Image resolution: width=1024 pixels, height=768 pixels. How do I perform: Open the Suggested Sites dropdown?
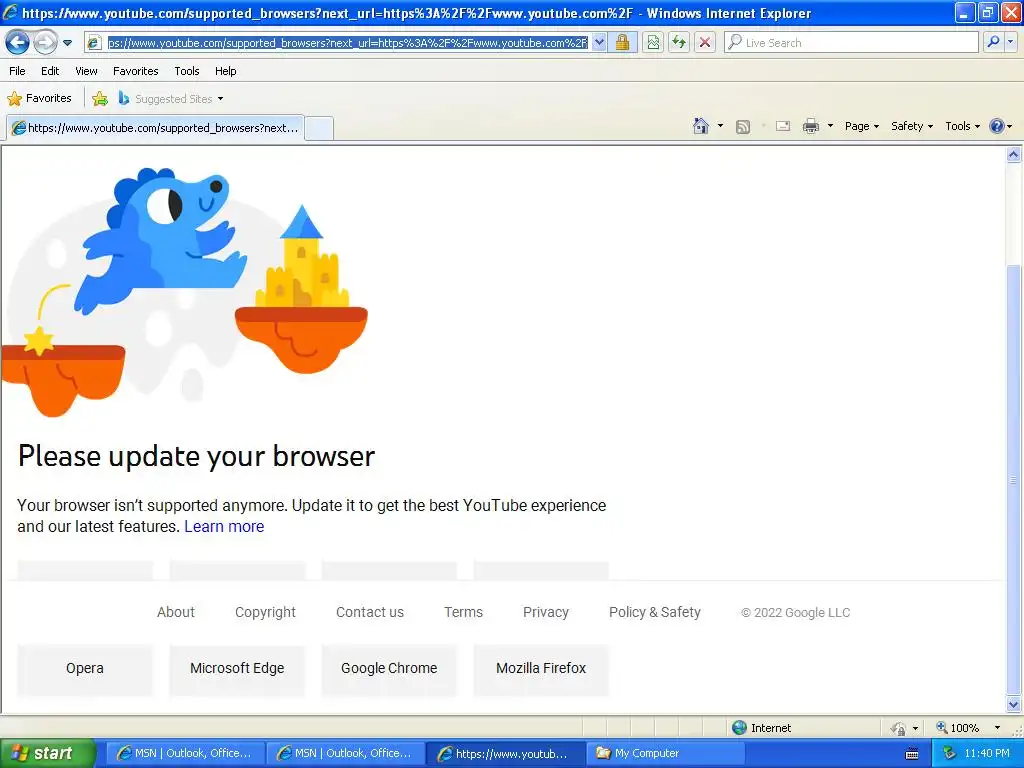171,99
